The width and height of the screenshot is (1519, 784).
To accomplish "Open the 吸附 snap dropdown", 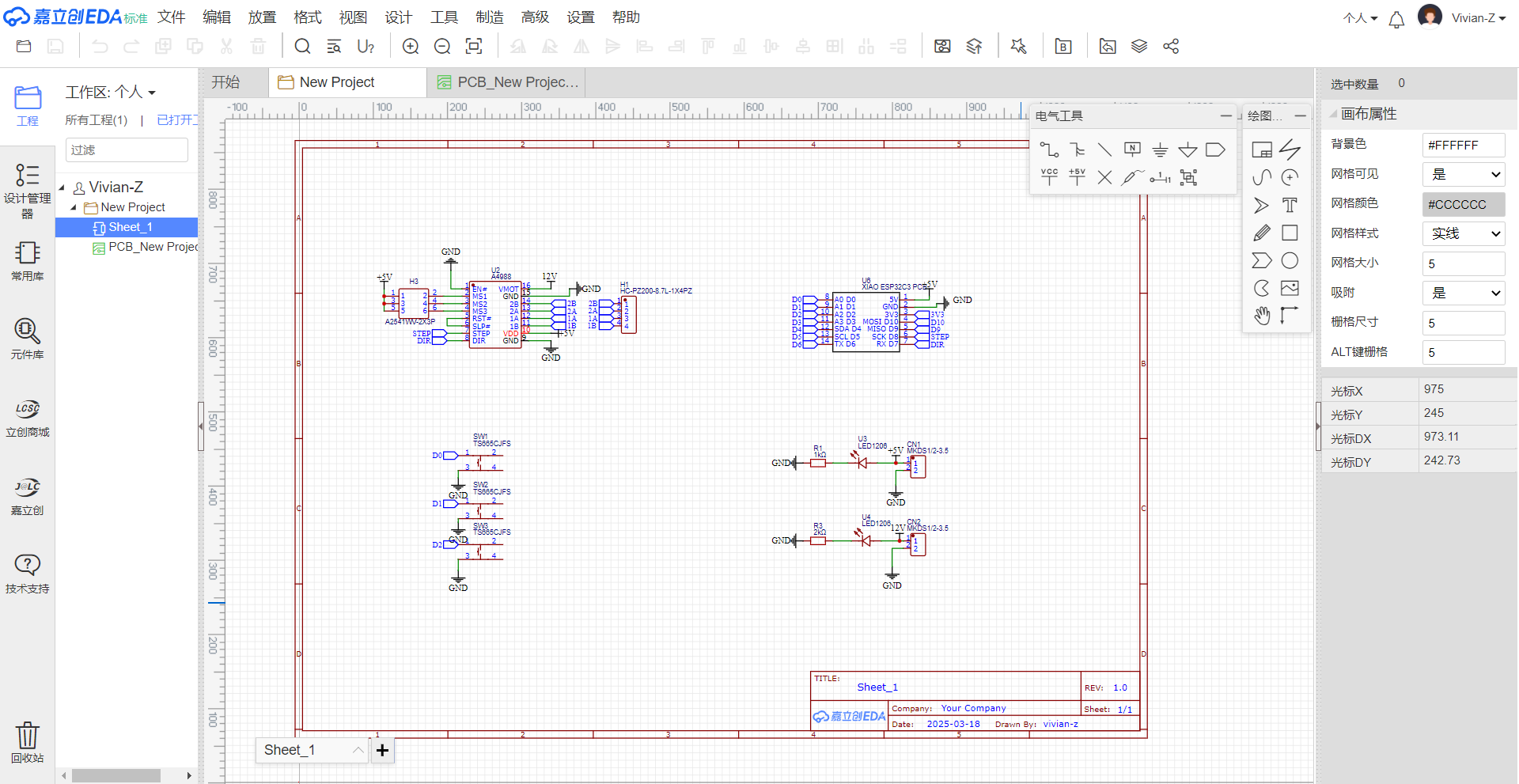I will pos(1464,293).
